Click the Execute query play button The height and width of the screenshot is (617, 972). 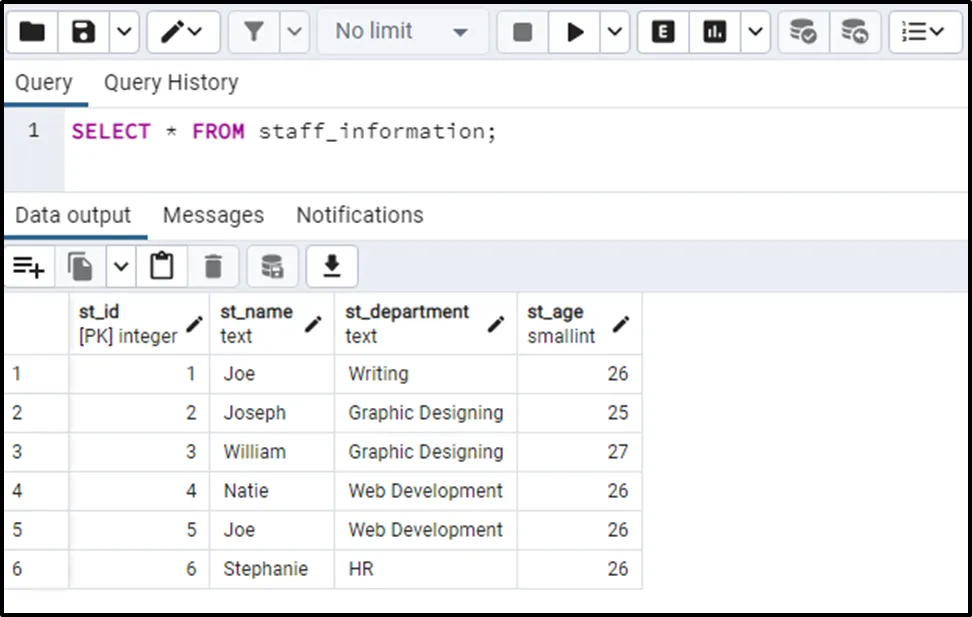[575, 32]
